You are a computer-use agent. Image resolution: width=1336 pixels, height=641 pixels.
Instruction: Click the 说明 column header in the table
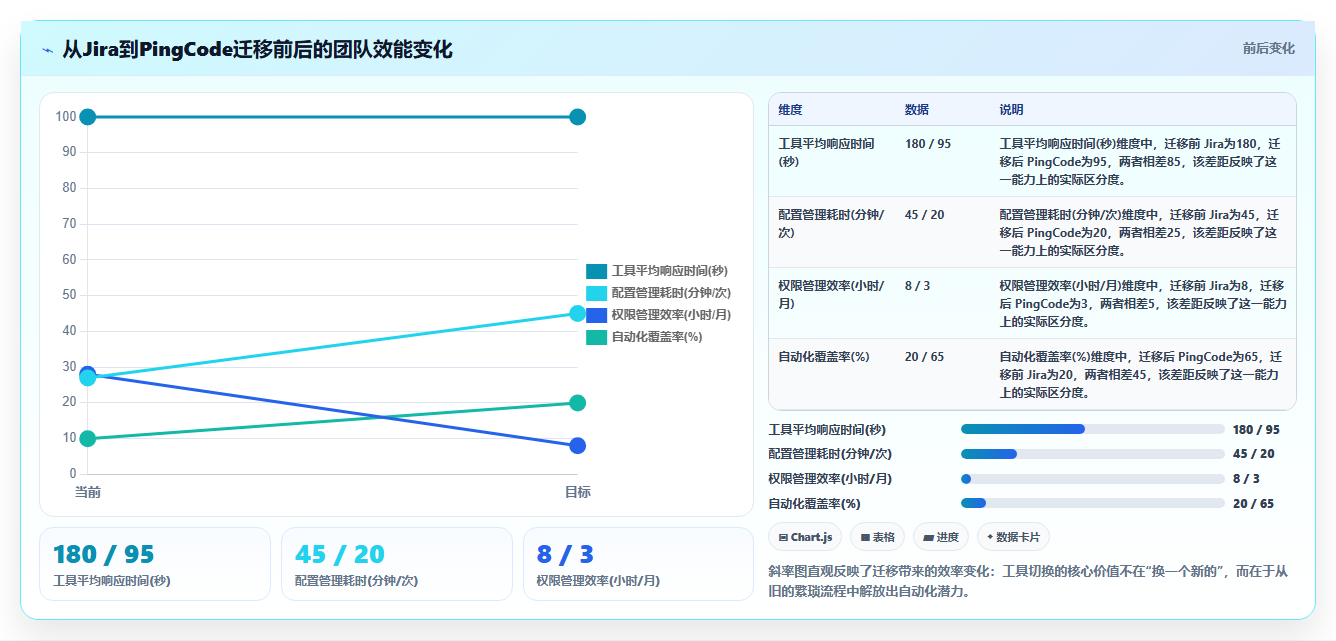(1011, 109)
